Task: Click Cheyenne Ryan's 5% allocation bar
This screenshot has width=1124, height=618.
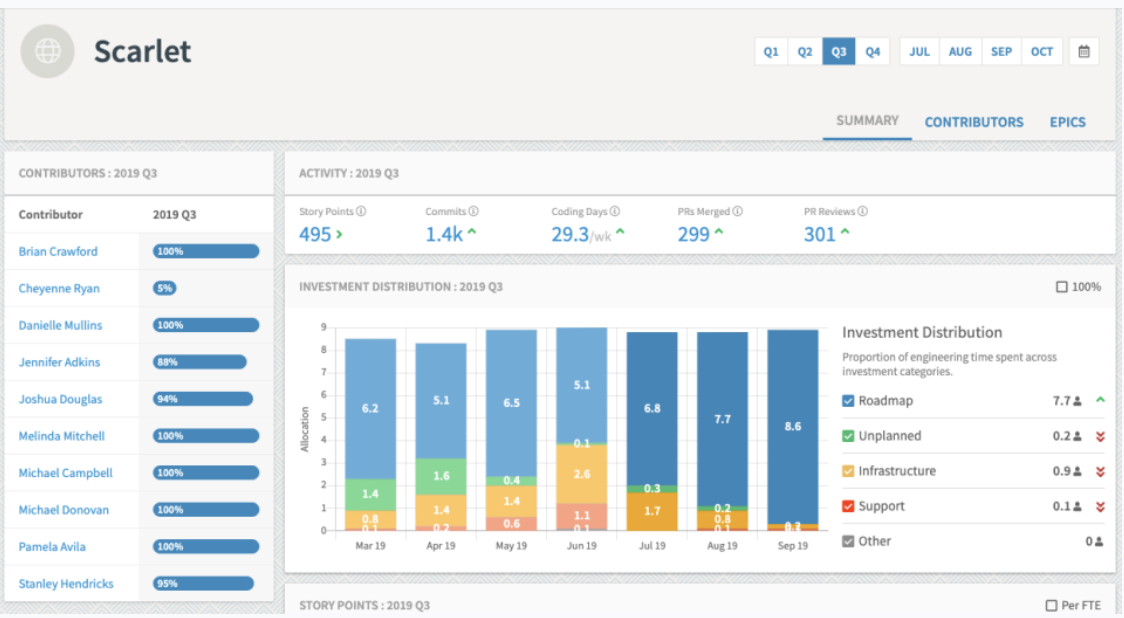Action: click(x=166, y=288)
